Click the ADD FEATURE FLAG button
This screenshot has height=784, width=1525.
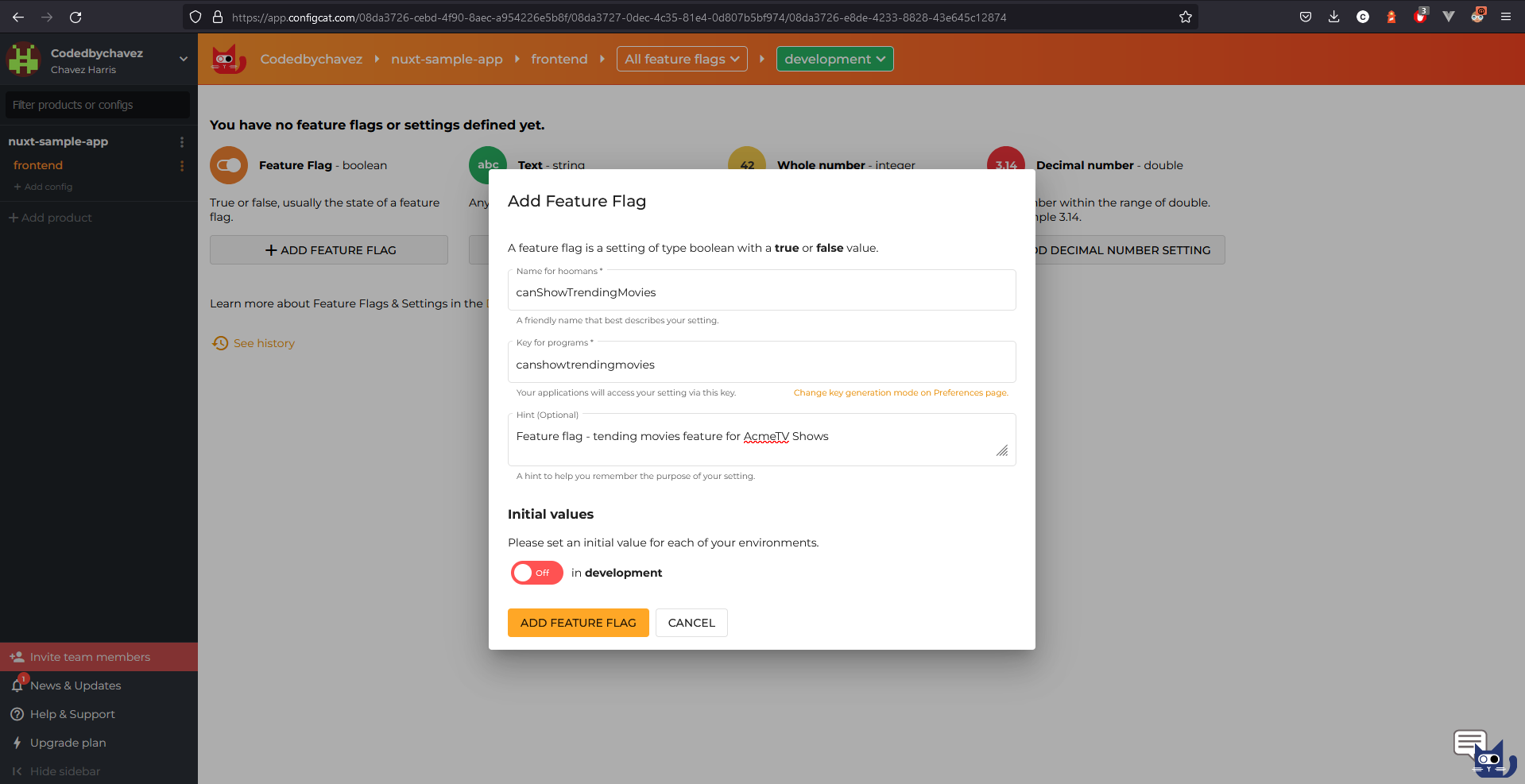578,622
